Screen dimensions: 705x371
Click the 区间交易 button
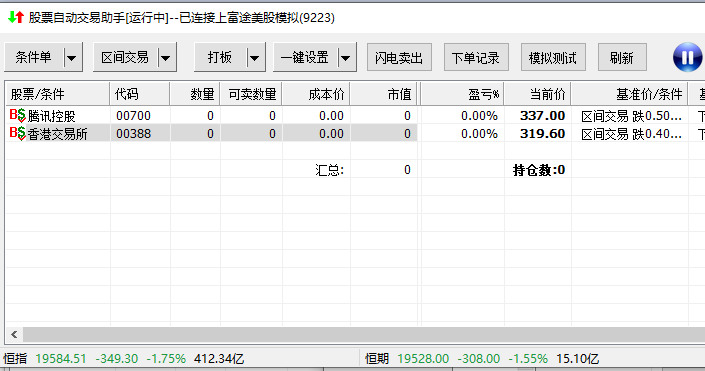(x=125, y=58)
